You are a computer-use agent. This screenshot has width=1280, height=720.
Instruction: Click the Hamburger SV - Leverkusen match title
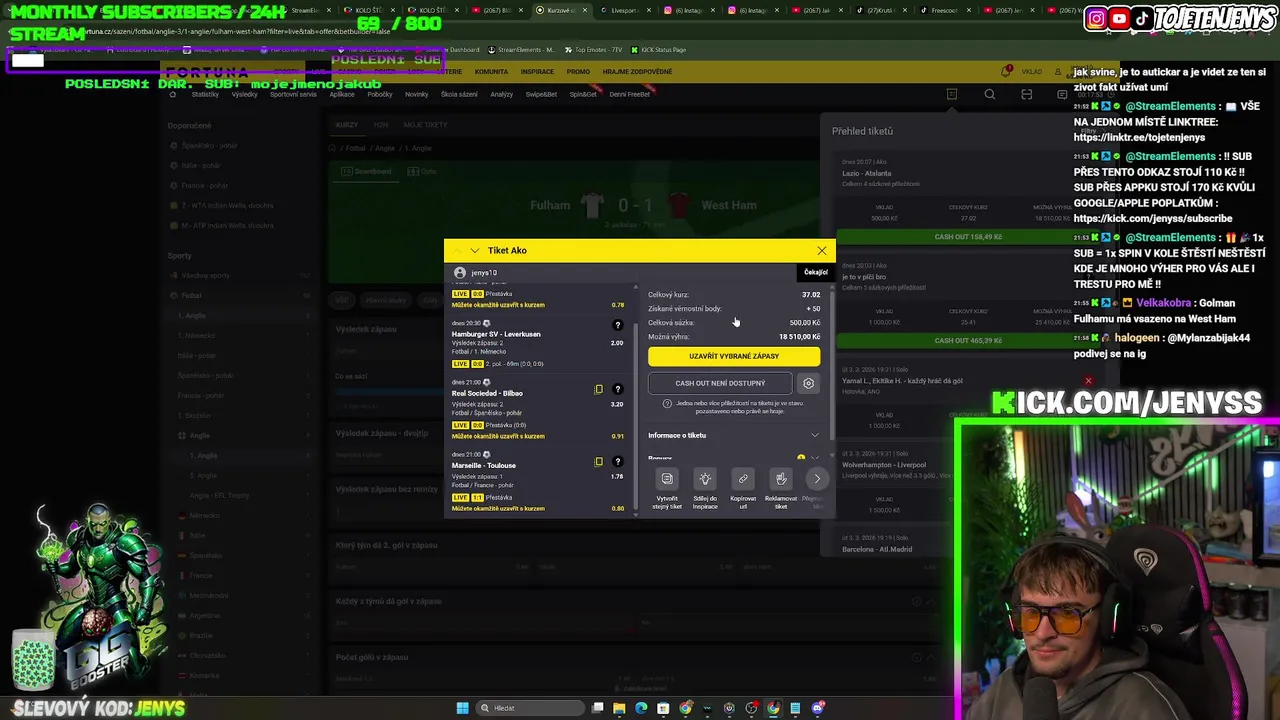(496, 334)
